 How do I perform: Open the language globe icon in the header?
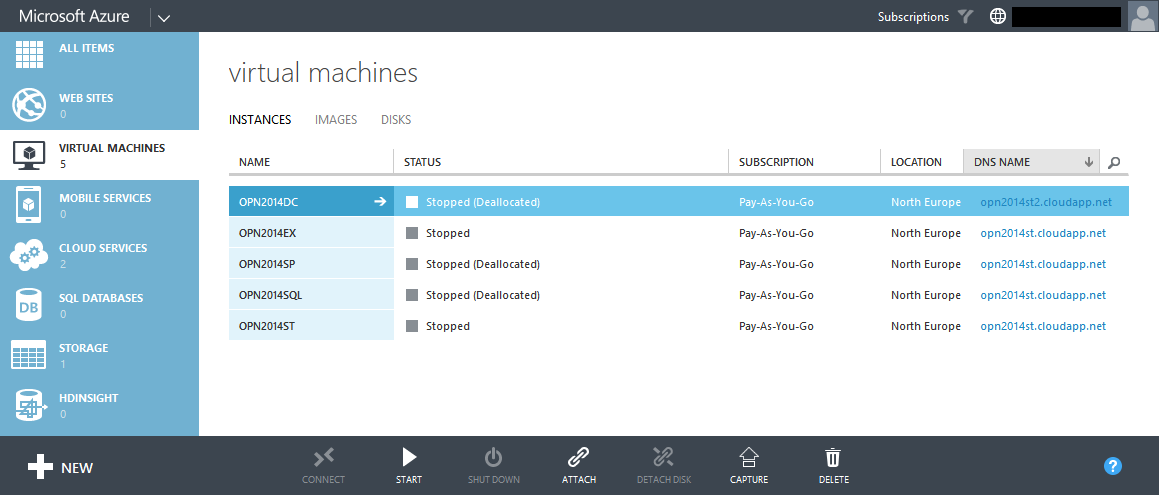click(998, 16)
